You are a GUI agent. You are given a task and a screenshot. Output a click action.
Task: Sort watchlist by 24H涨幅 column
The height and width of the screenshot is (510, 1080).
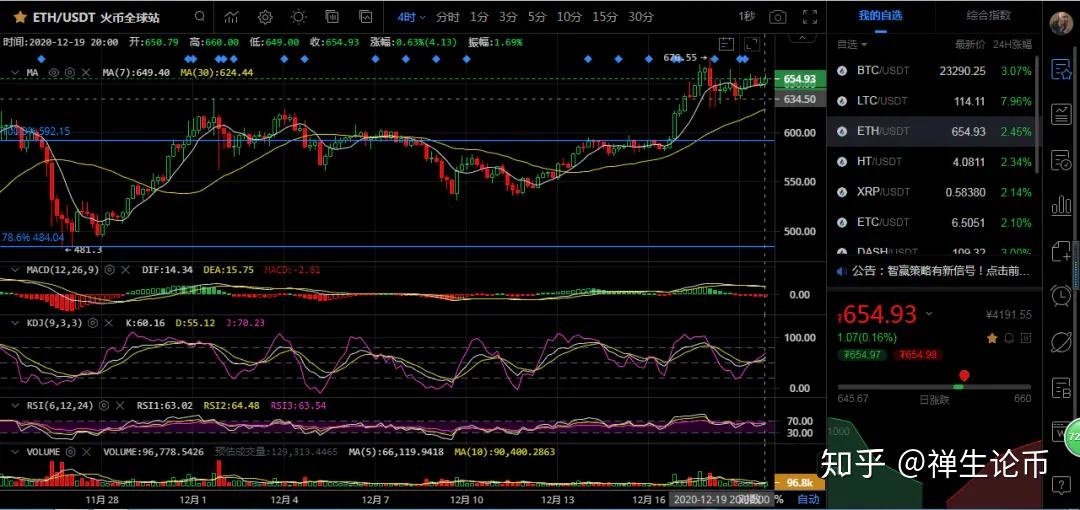tap(1012, 44)
